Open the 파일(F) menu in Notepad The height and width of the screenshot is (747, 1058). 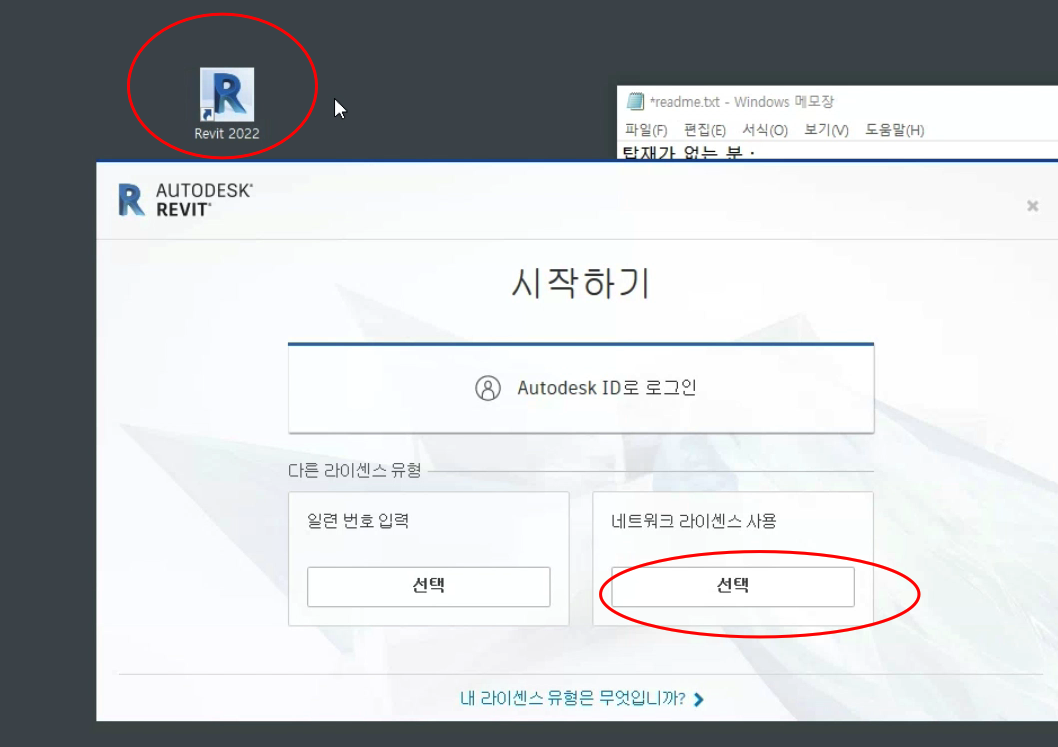coord(646,130)
